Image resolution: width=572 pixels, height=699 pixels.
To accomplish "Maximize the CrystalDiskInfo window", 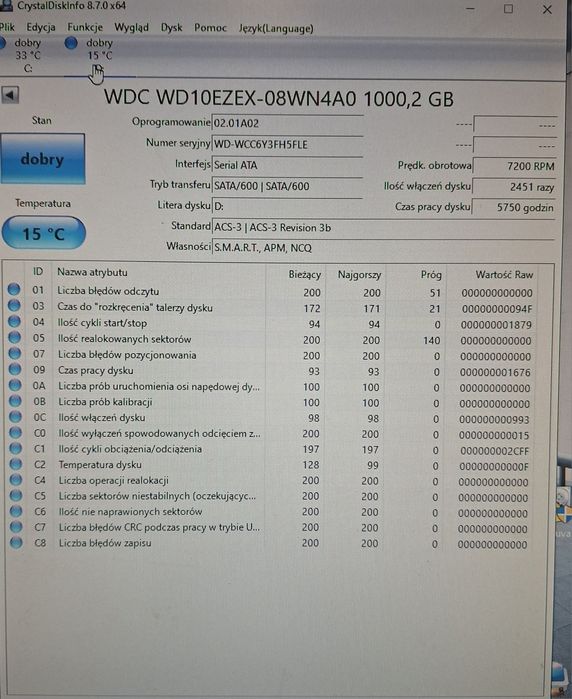I will click(508, 8).
